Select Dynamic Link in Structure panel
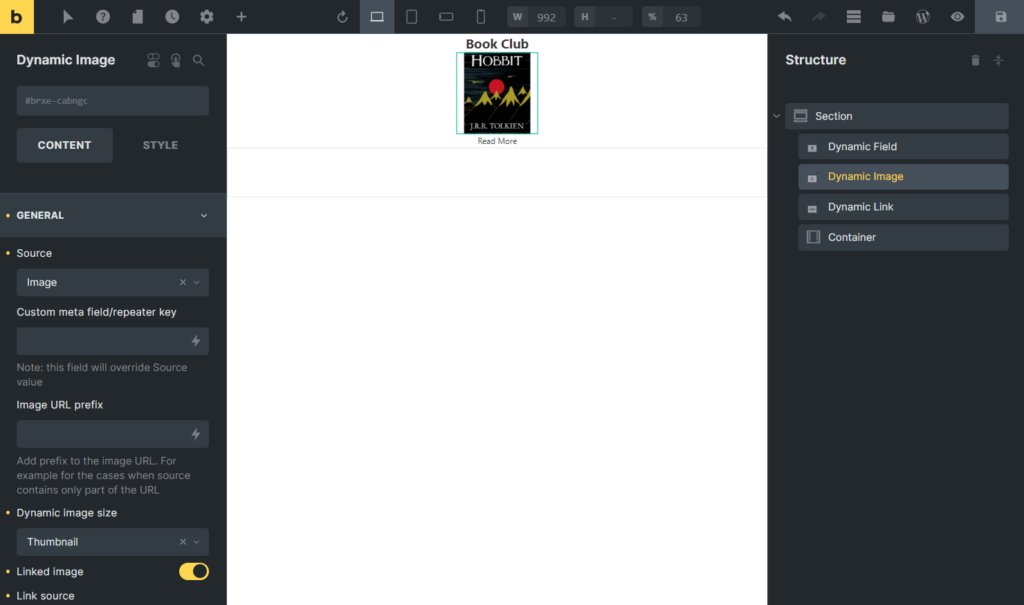 coord(903,207)
